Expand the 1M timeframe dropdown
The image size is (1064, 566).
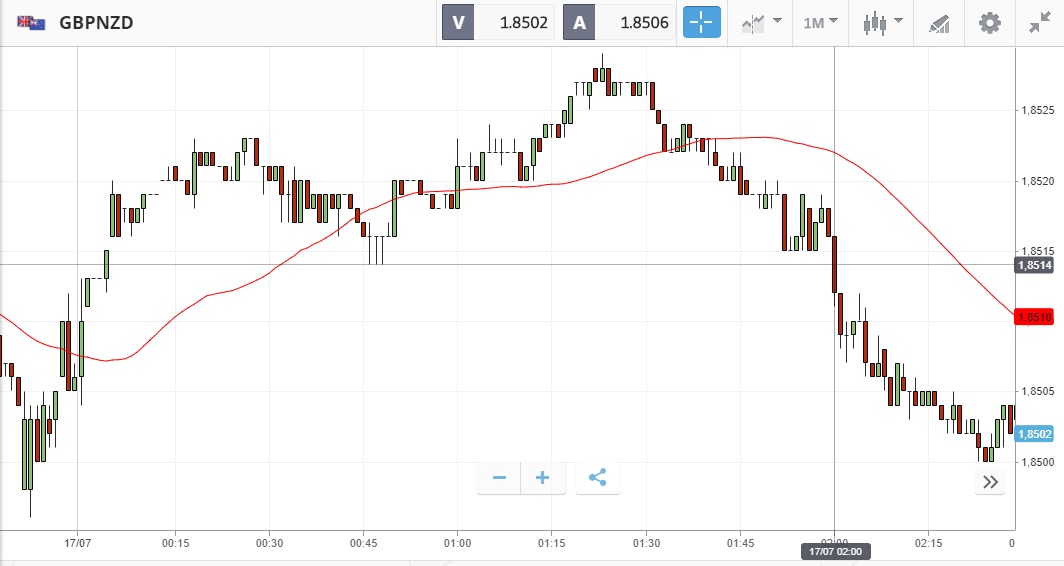pyautogui.click(x=820, y=22)
